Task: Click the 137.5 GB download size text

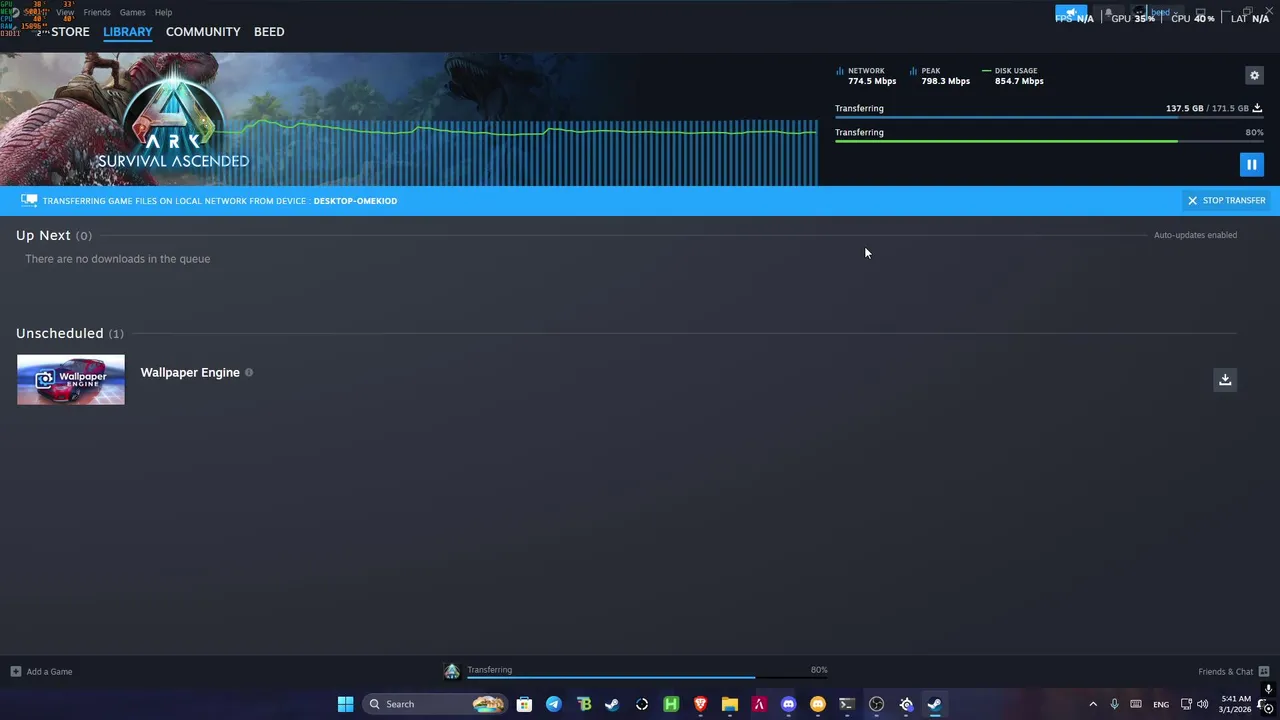Action: pos(1184,108)
